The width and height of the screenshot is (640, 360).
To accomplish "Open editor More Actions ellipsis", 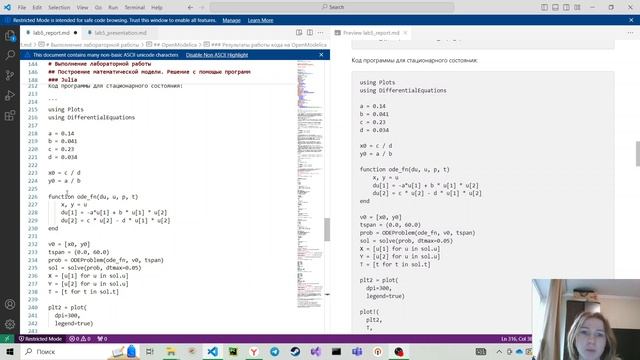I will (321, 33).
